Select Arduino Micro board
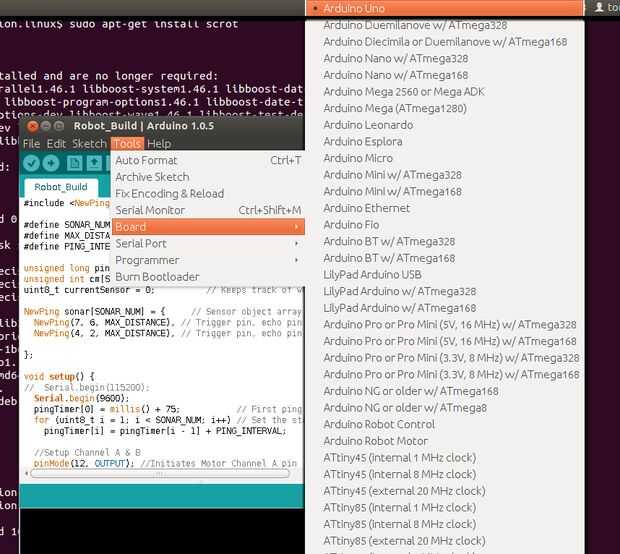The height and width of the screenshot is (554, 620). (444, 158)
